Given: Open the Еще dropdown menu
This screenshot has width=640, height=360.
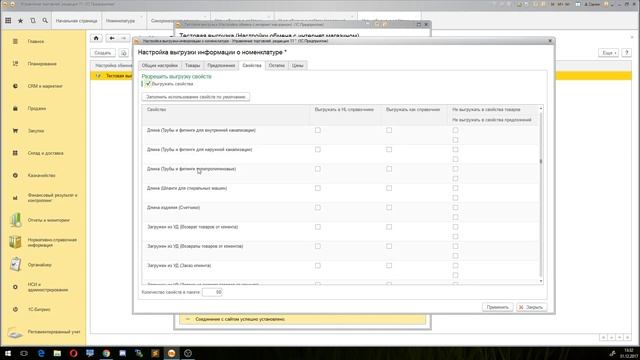Looking at the screenshot, I should tap(608, 53).
